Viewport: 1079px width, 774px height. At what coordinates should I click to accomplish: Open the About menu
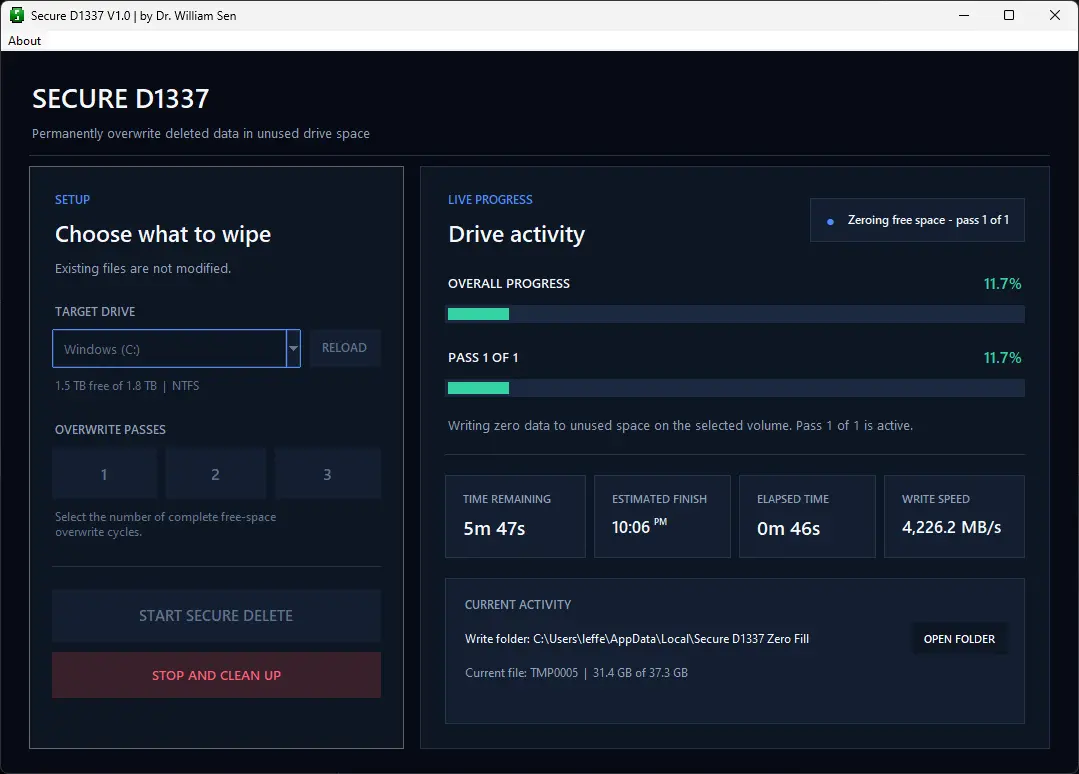24,41
